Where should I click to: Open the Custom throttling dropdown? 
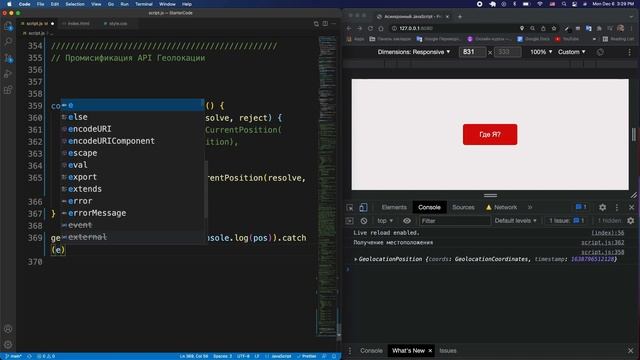tap(571, 52)
